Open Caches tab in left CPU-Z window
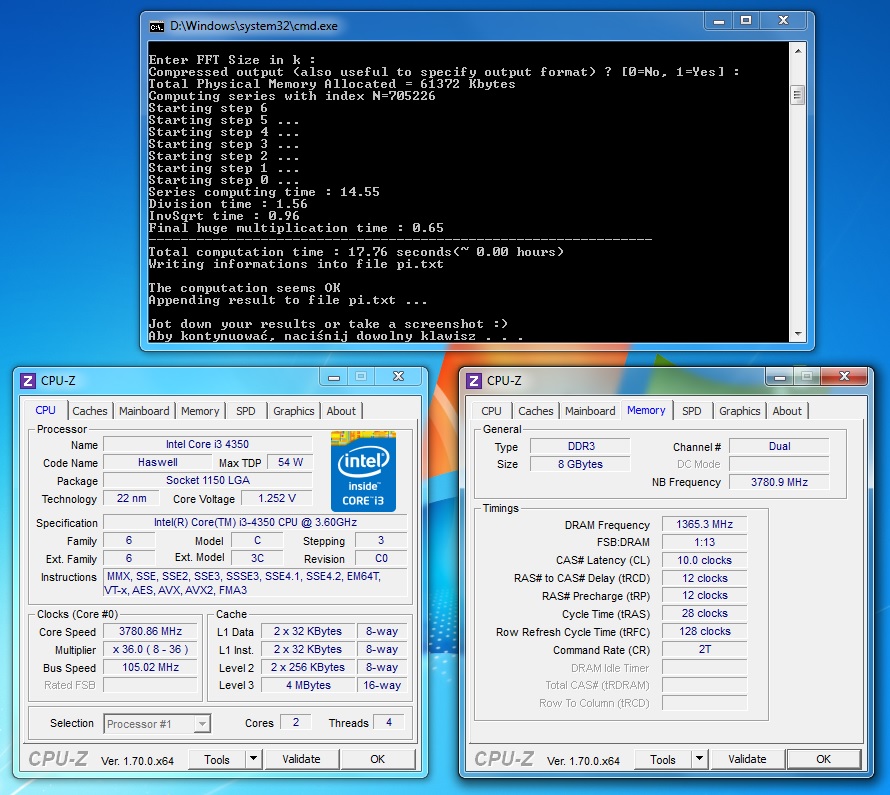Viewport: 890px width, 795px height. pos(90,411)
